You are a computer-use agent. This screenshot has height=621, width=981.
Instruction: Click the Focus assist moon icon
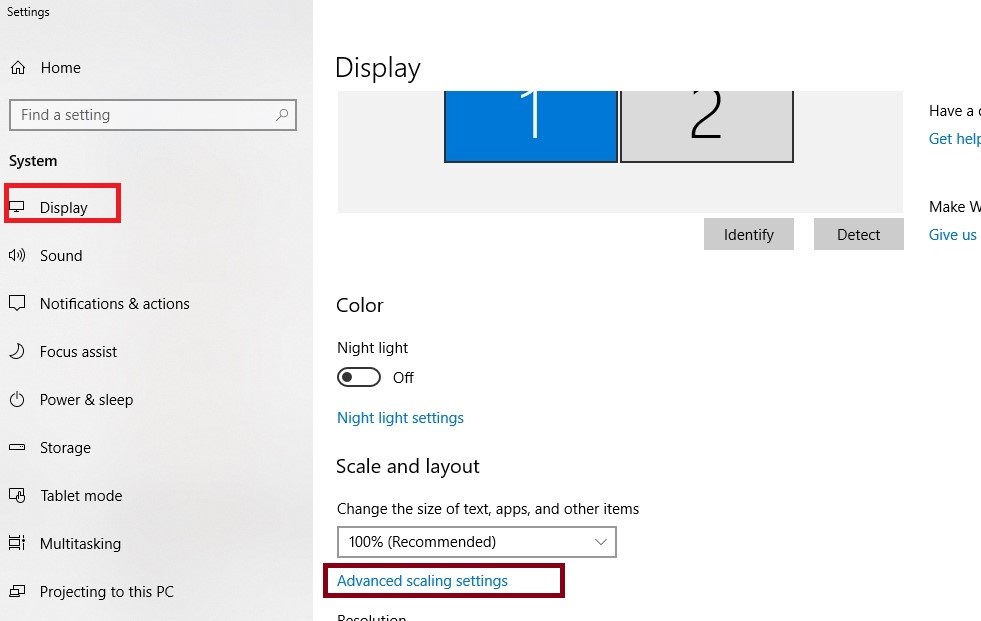coord(17,351)
